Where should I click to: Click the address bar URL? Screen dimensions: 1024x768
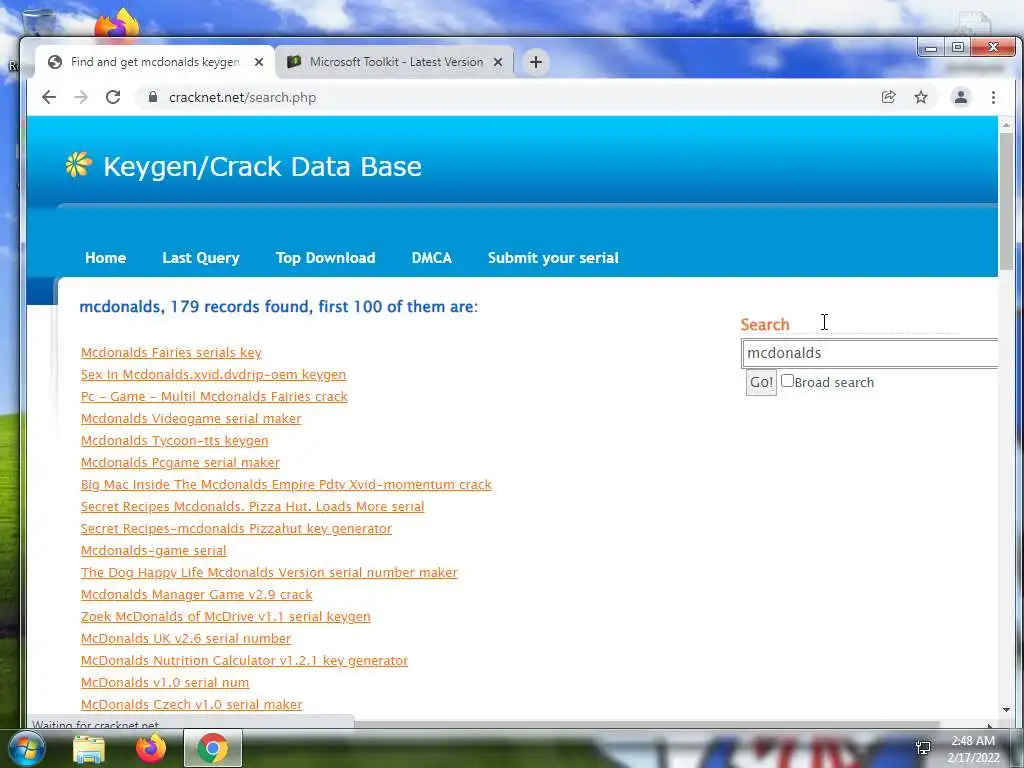point(242,97)
